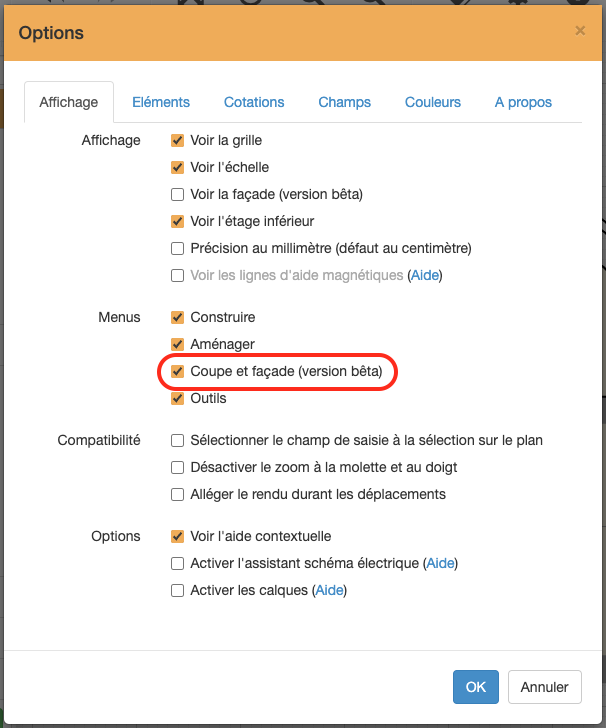Open the A propos tab
Screen dimensions: 606x728
coord(523,102)
